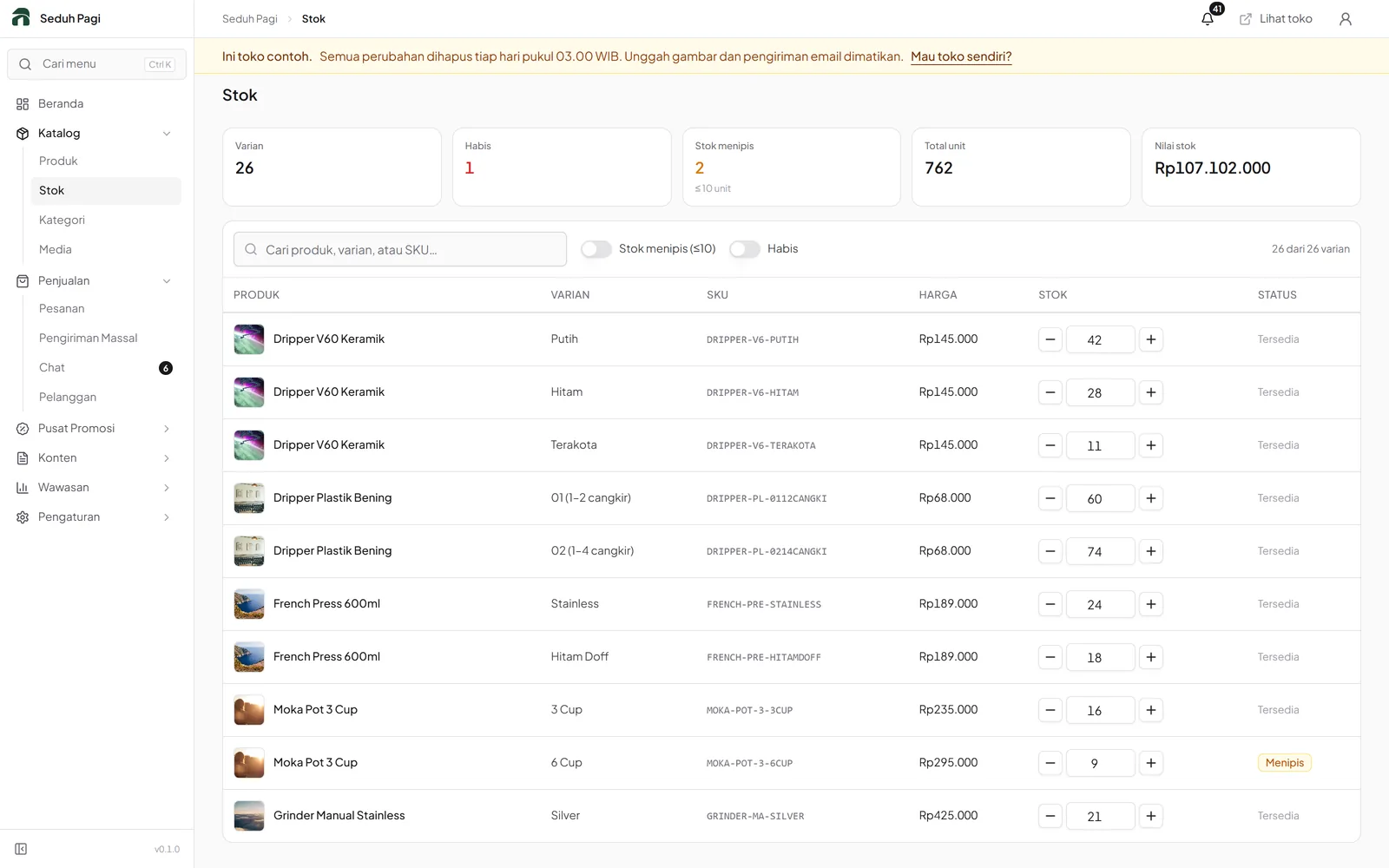
Task: Decrease stock for French Press Hitam Doff
Action: coord(1050,657)
